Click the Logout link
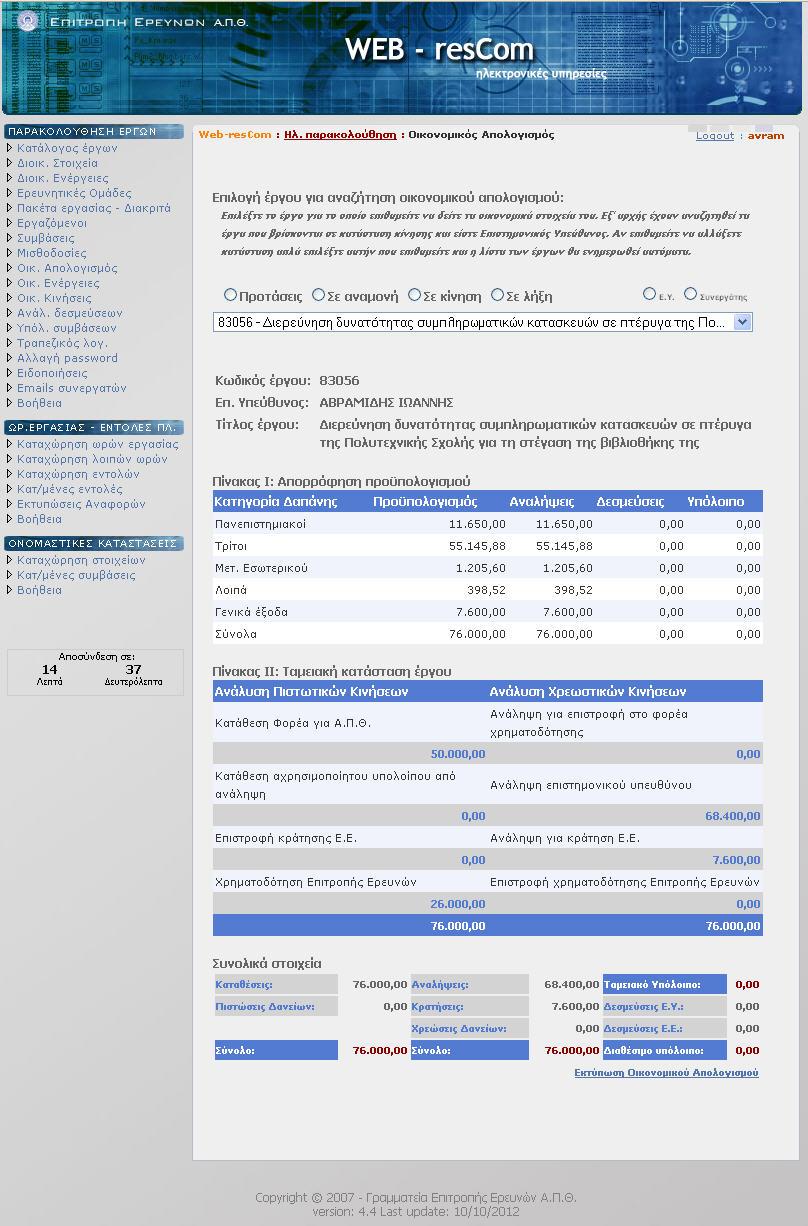 [715, 136]
